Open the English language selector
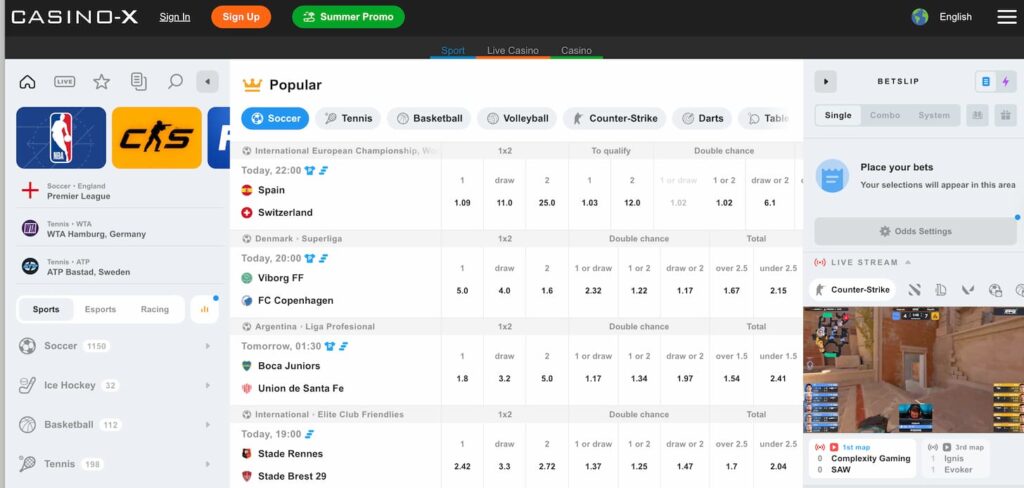The width and height of the screenshot is (1024, 488). (x=942, y=17)
